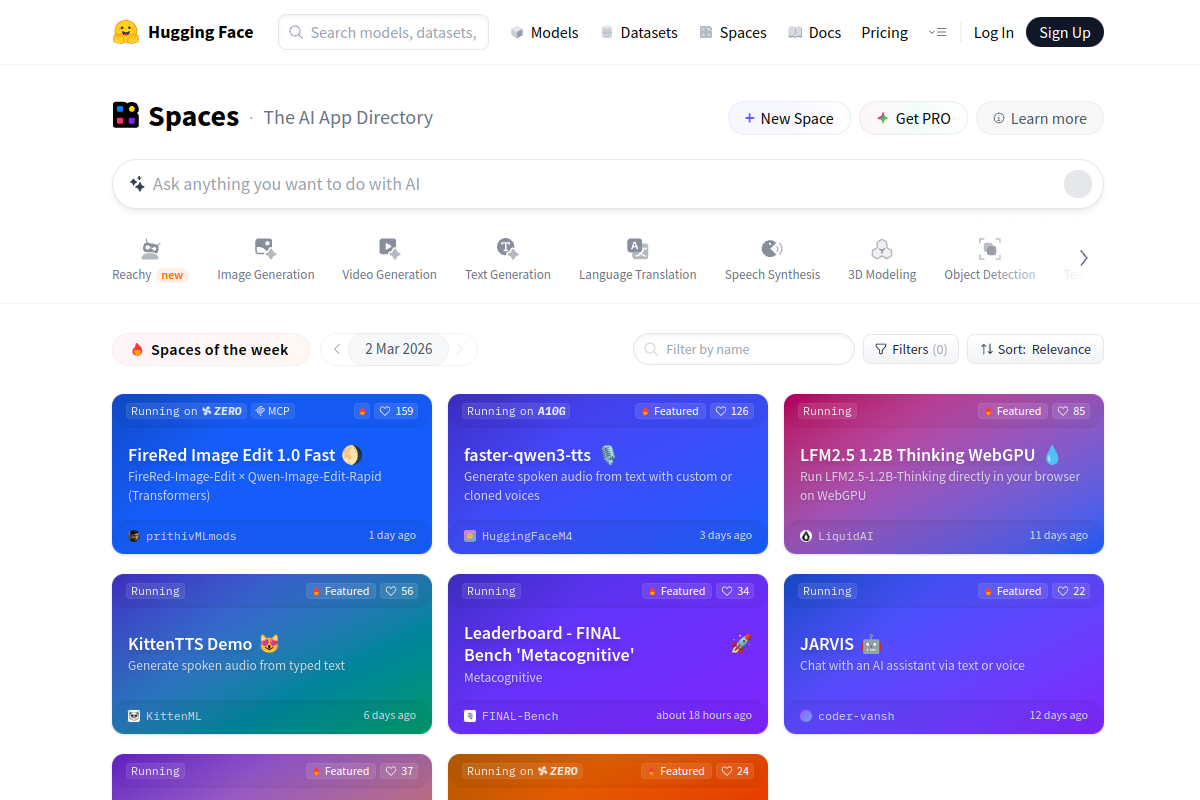Pick the 3D Modeling category icon
The width and height of the screenshot is (1200, 800).
point(881,249)
